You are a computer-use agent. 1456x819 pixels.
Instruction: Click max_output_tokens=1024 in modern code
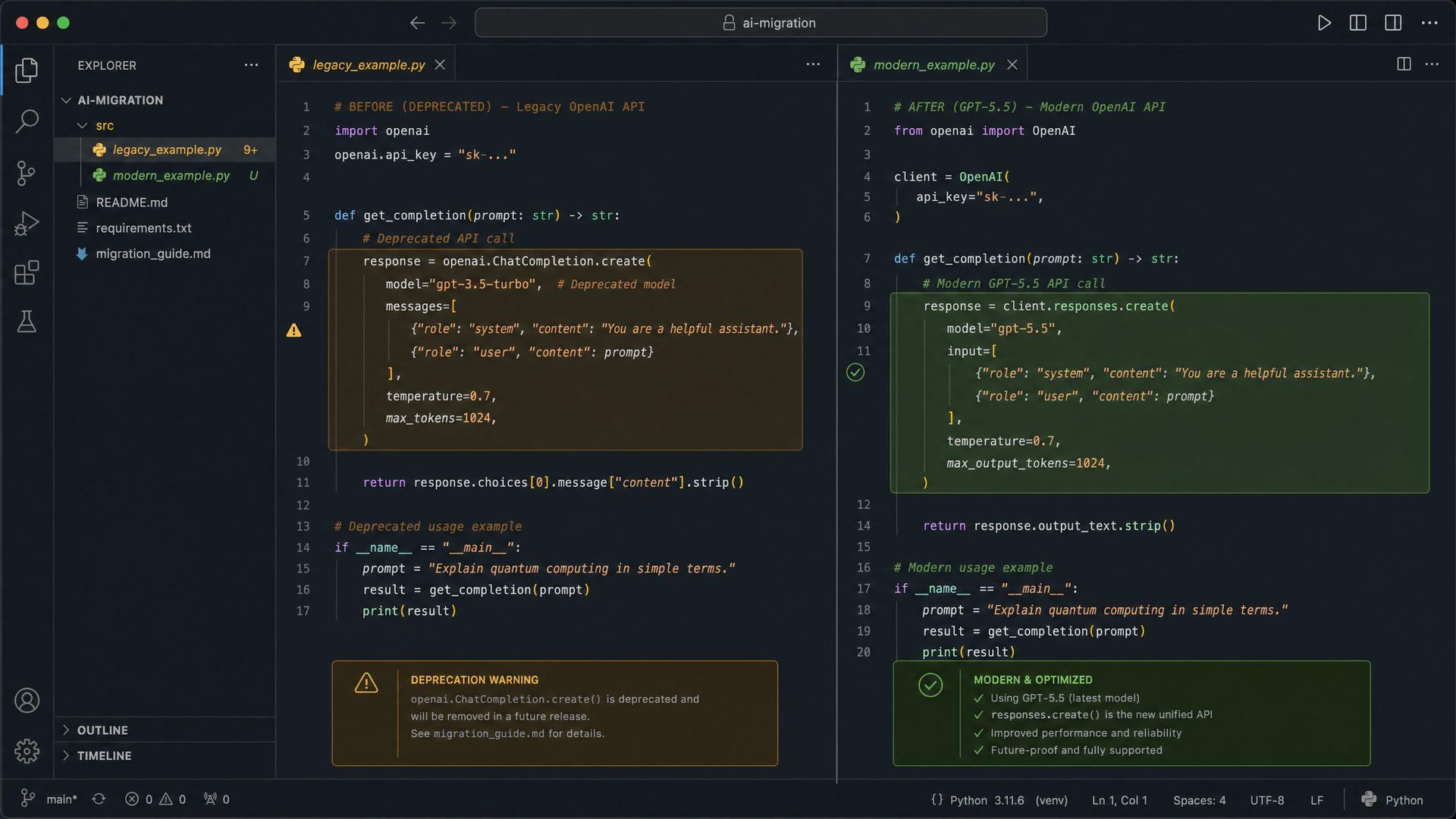click(1028, 463)
